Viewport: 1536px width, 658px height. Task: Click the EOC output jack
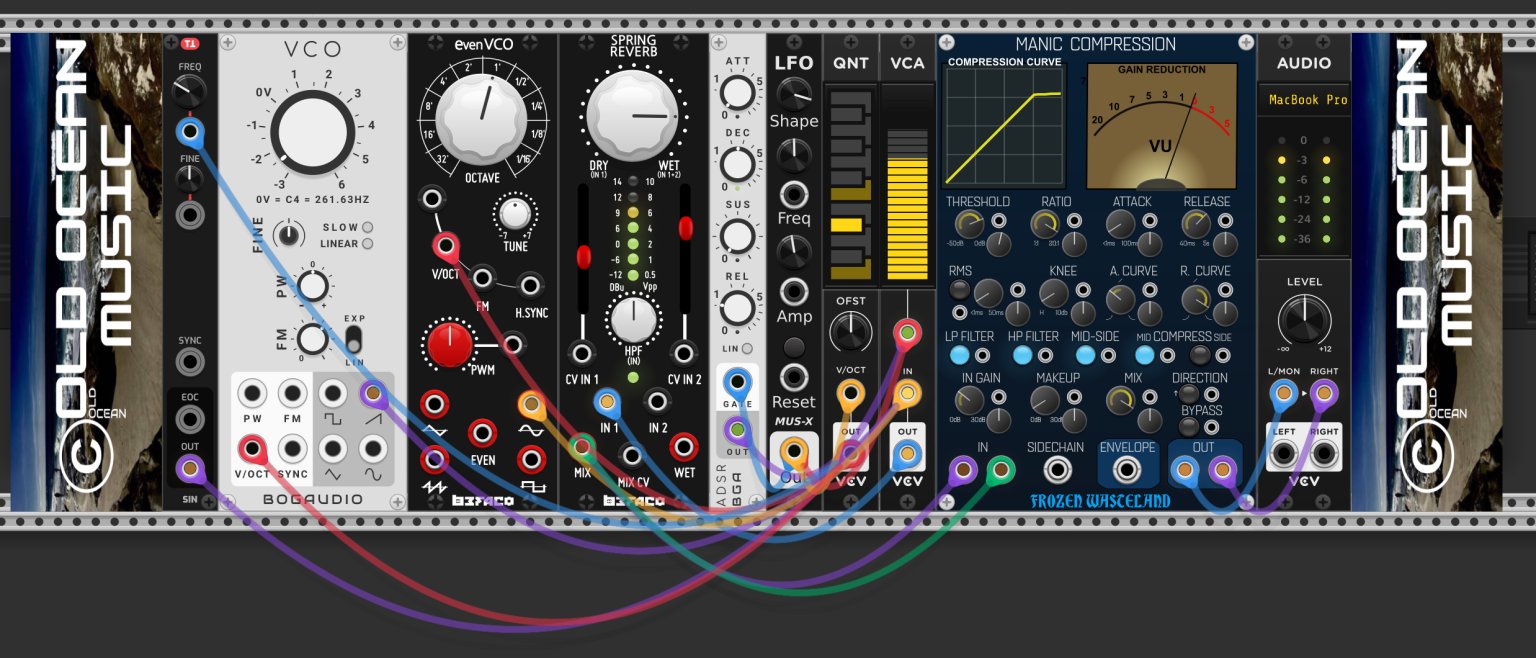point(189,418)
